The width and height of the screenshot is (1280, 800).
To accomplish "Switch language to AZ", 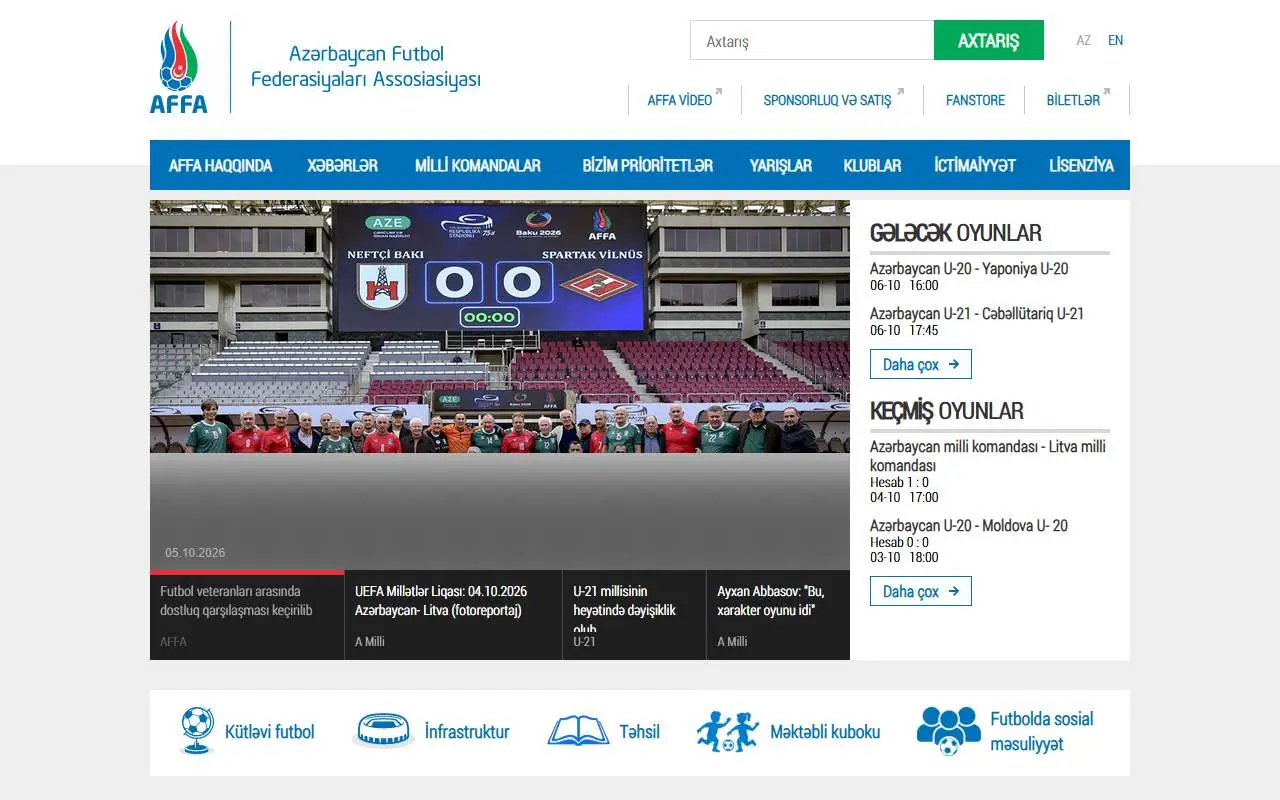I will pos(1084,40).
